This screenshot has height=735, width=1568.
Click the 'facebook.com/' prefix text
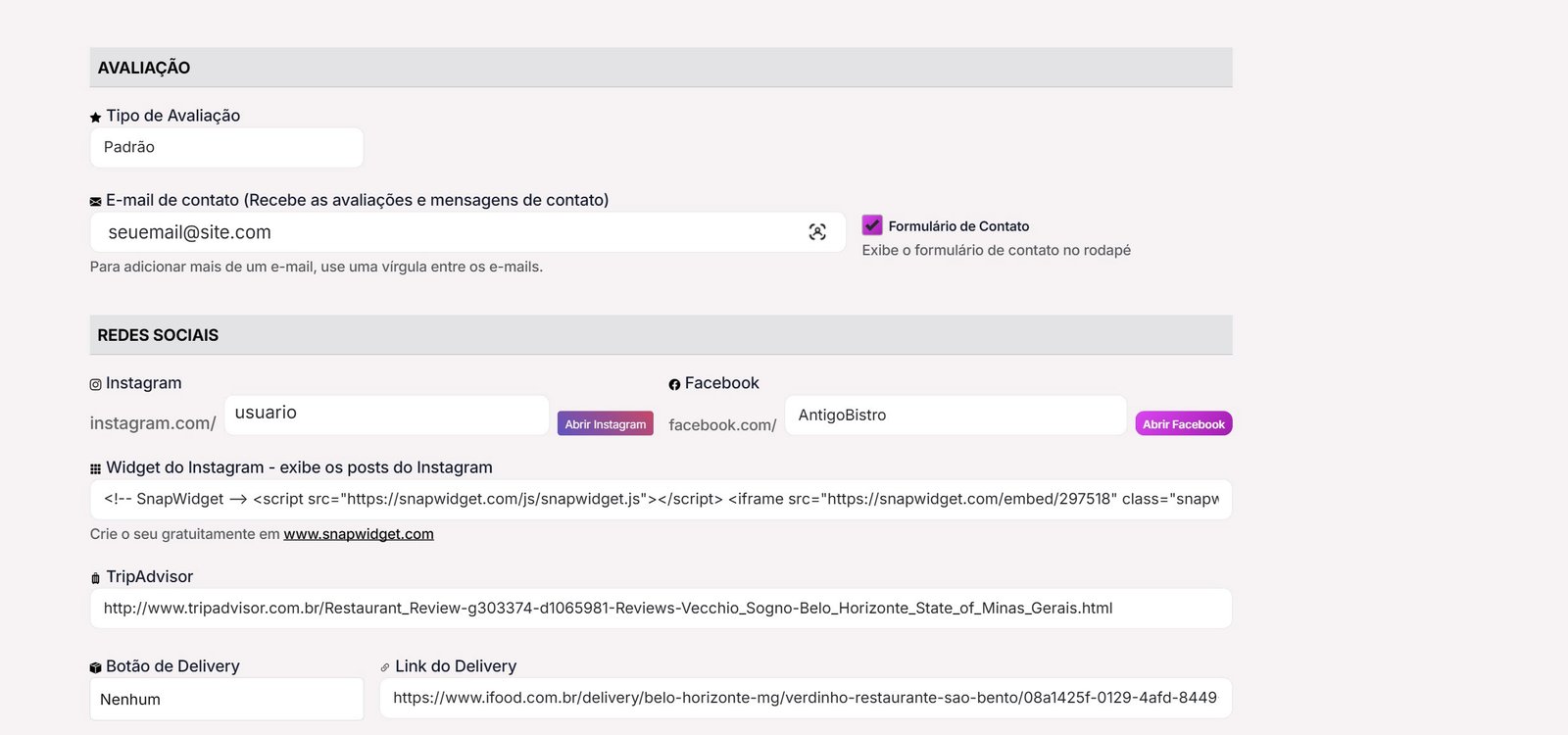pos(722,424)
